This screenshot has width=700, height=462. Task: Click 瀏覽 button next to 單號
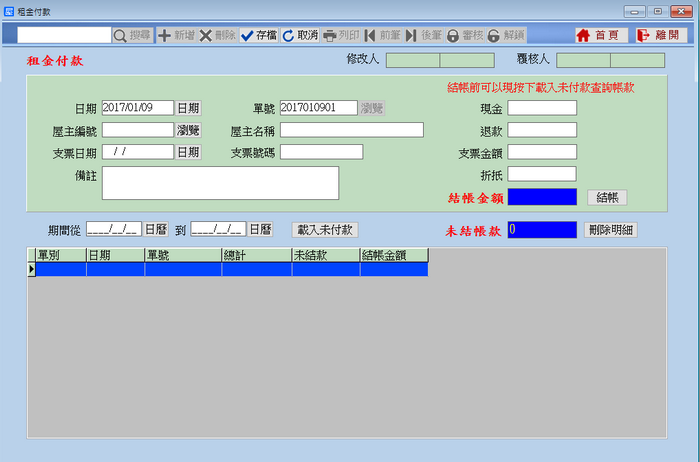pyautogui.click(x=372, y=108)
